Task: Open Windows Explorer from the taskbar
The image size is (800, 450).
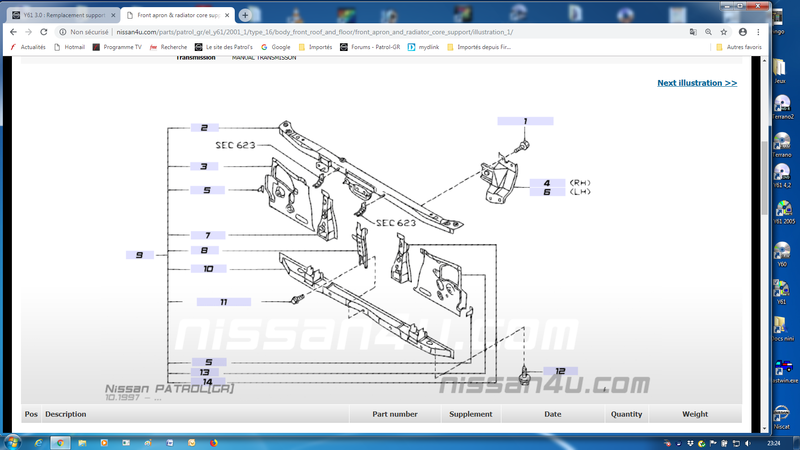Action: pos(82,443)
